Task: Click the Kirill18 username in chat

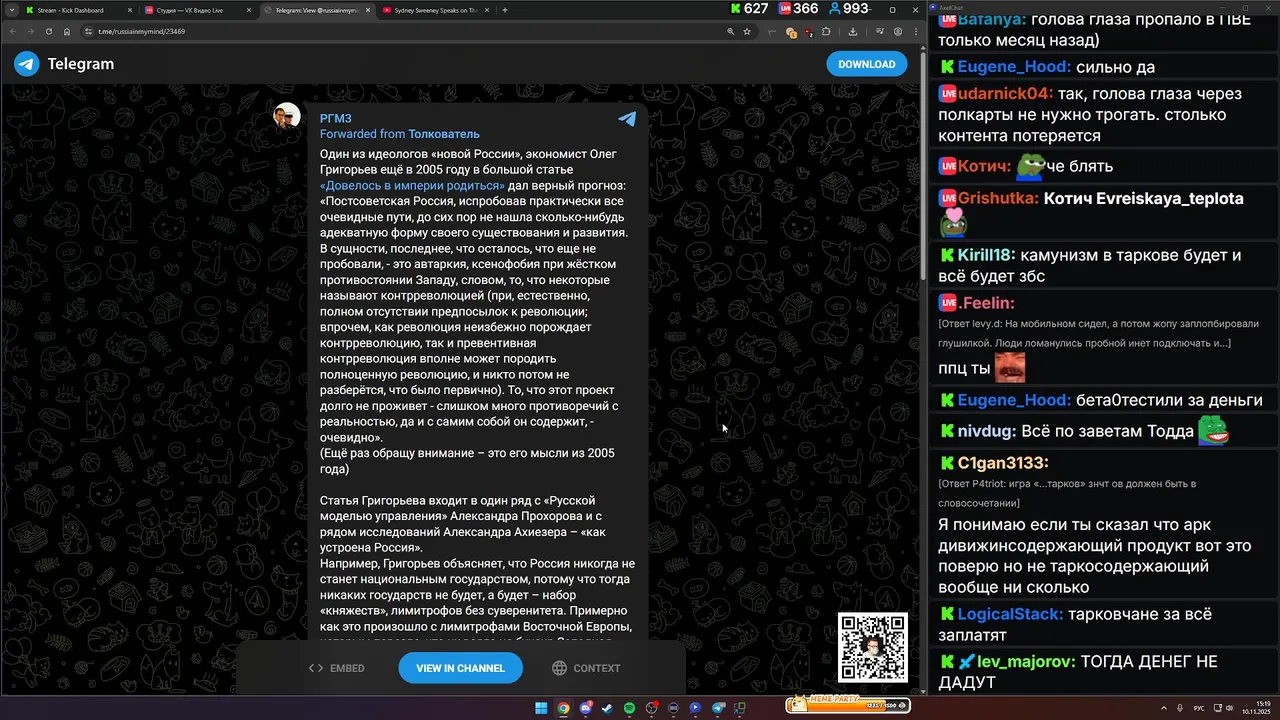Action: [986, 255]
